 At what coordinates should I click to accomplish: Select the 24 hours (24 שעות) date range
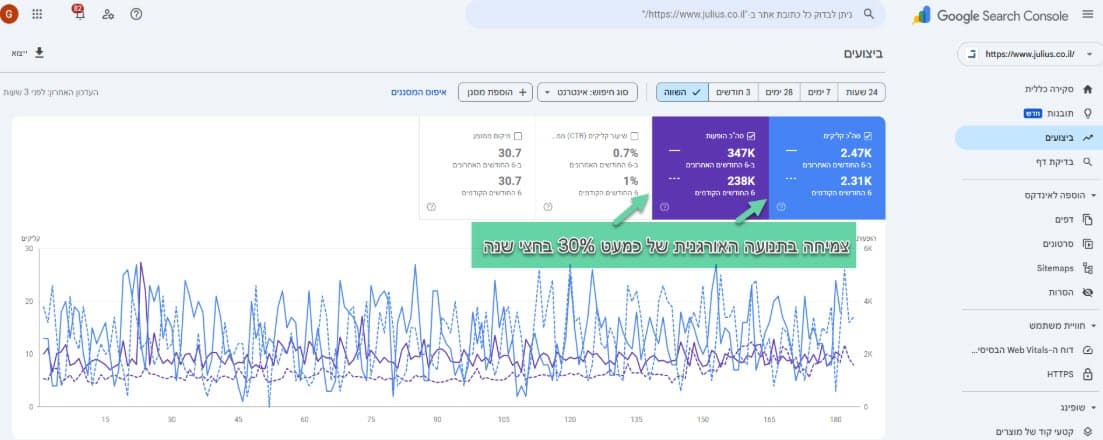pyautogui.click(x=860, y=92)
